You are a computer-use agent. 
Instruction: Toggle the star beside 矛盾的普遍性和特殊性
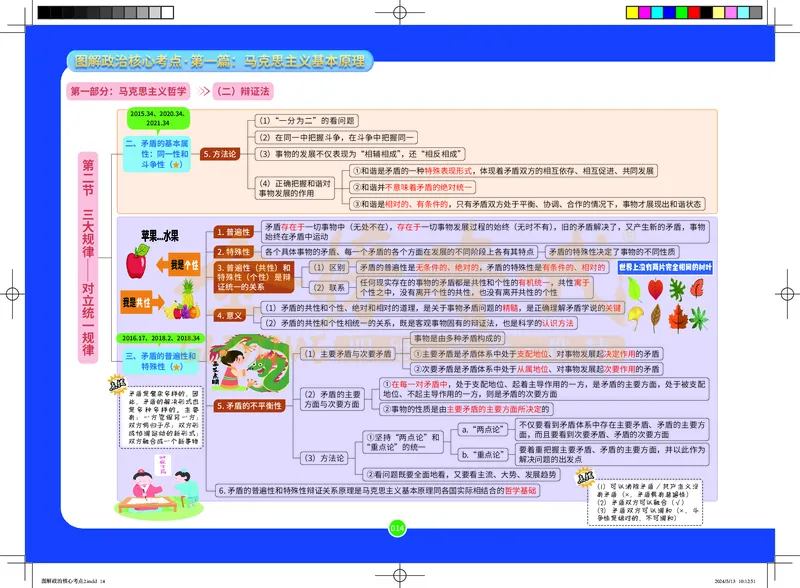(177, 366)
